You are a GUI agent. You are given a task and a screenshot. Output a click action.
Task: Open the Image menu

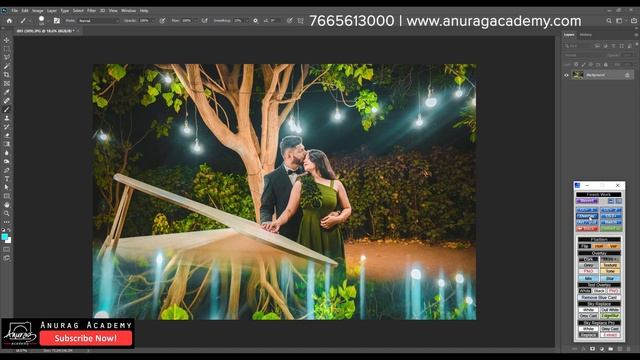point(38,11)
